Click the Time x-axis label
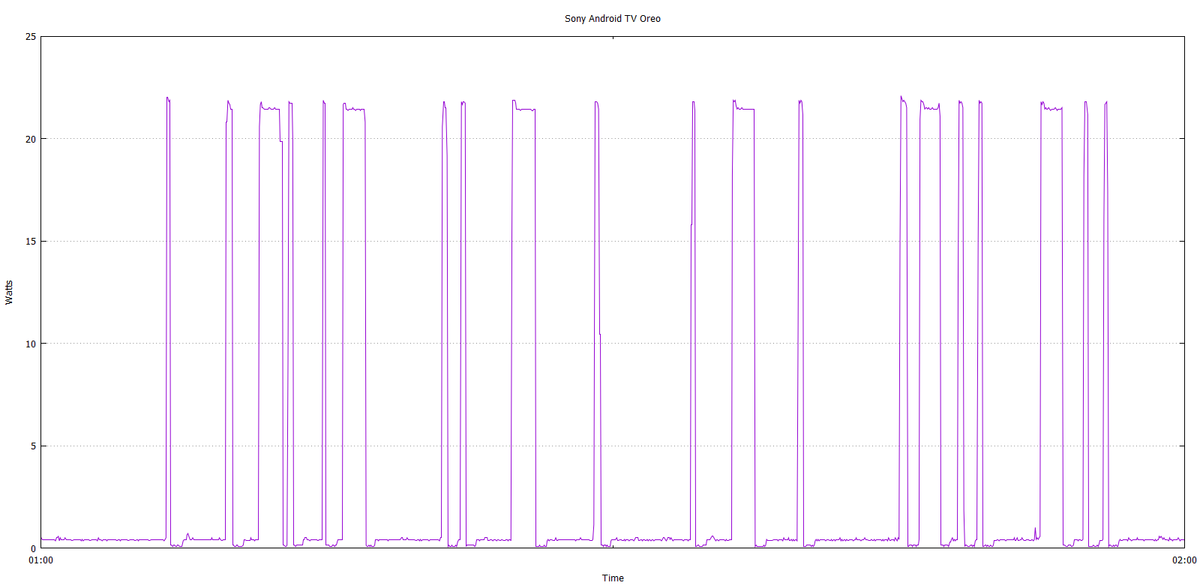Screen dimensions: 1200x586 coord(612,578)
